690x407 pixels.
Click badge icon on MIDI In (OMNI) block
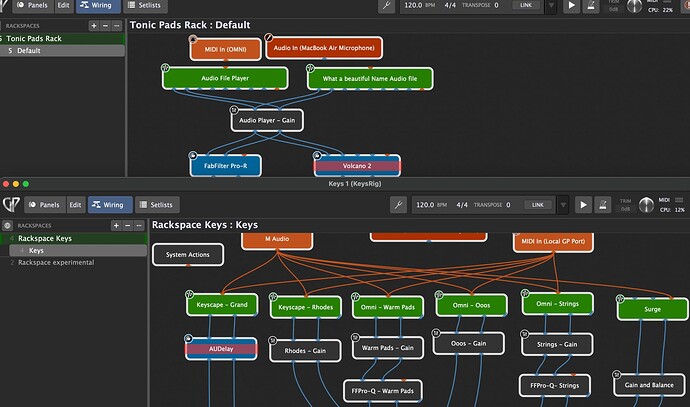coord(193,39)
